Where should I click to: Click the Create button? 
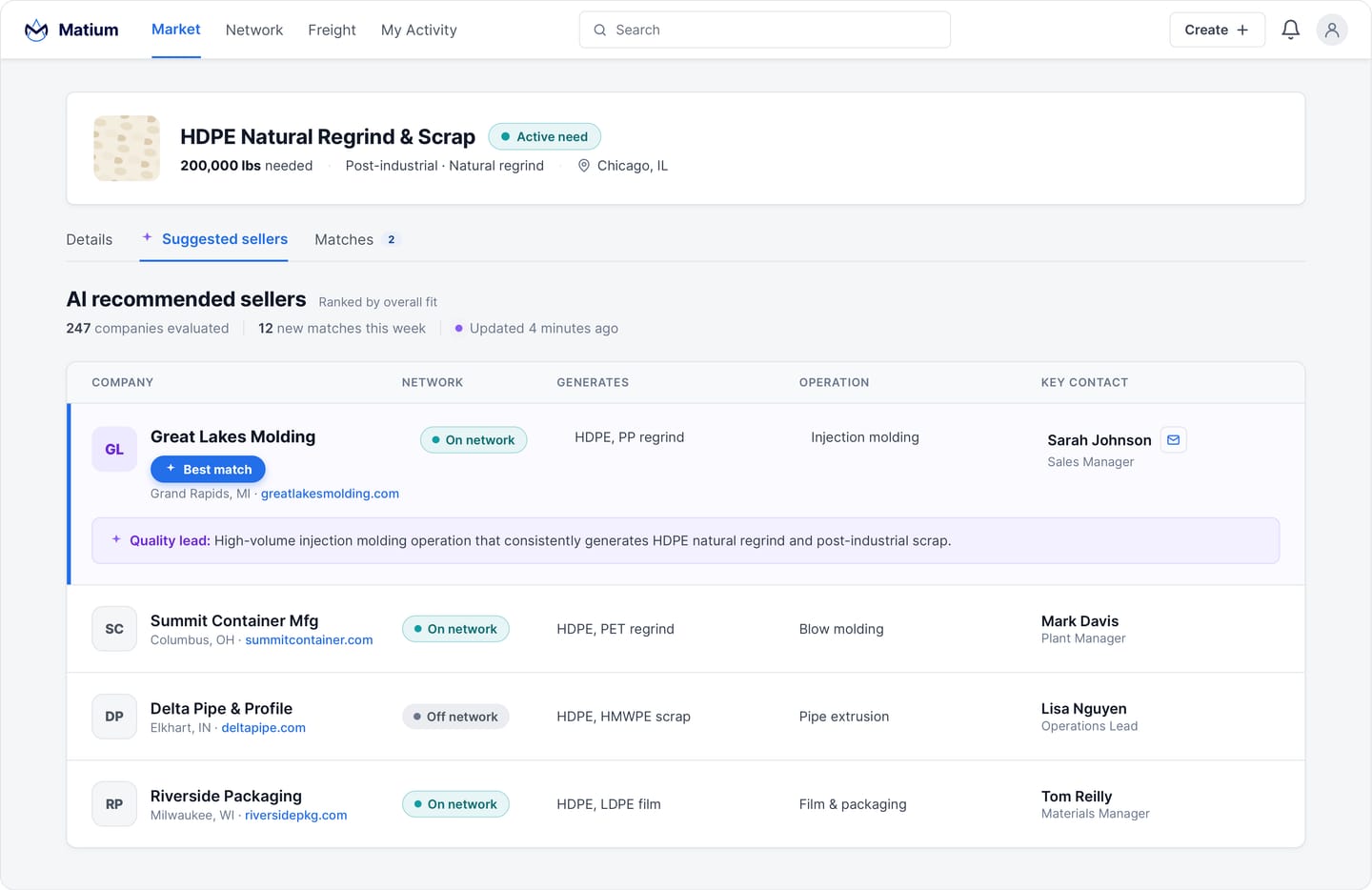[x=1218, y=30]
